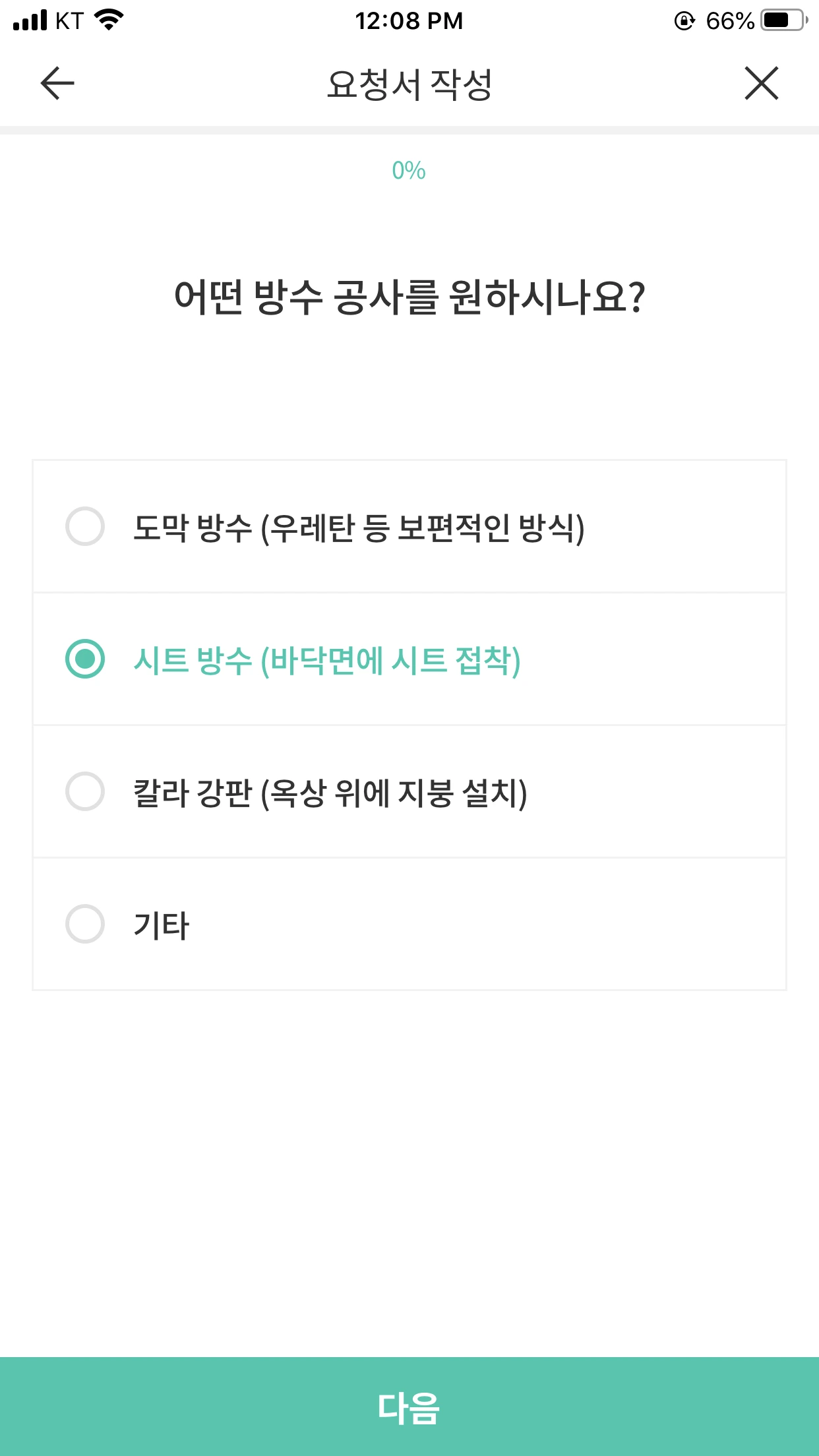819x1456 pixels.
Task: Tap the battery icon in status bar
Action: tap(784, 20)
